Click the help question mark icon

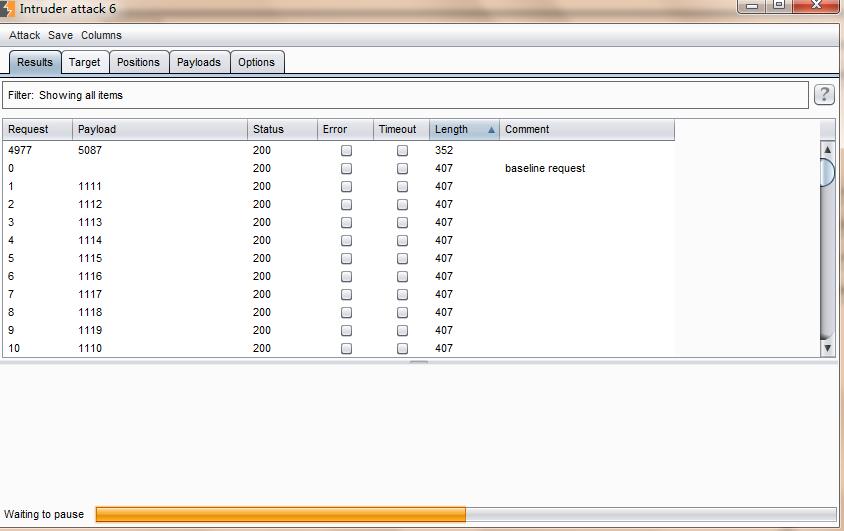[x=824, y=95]
